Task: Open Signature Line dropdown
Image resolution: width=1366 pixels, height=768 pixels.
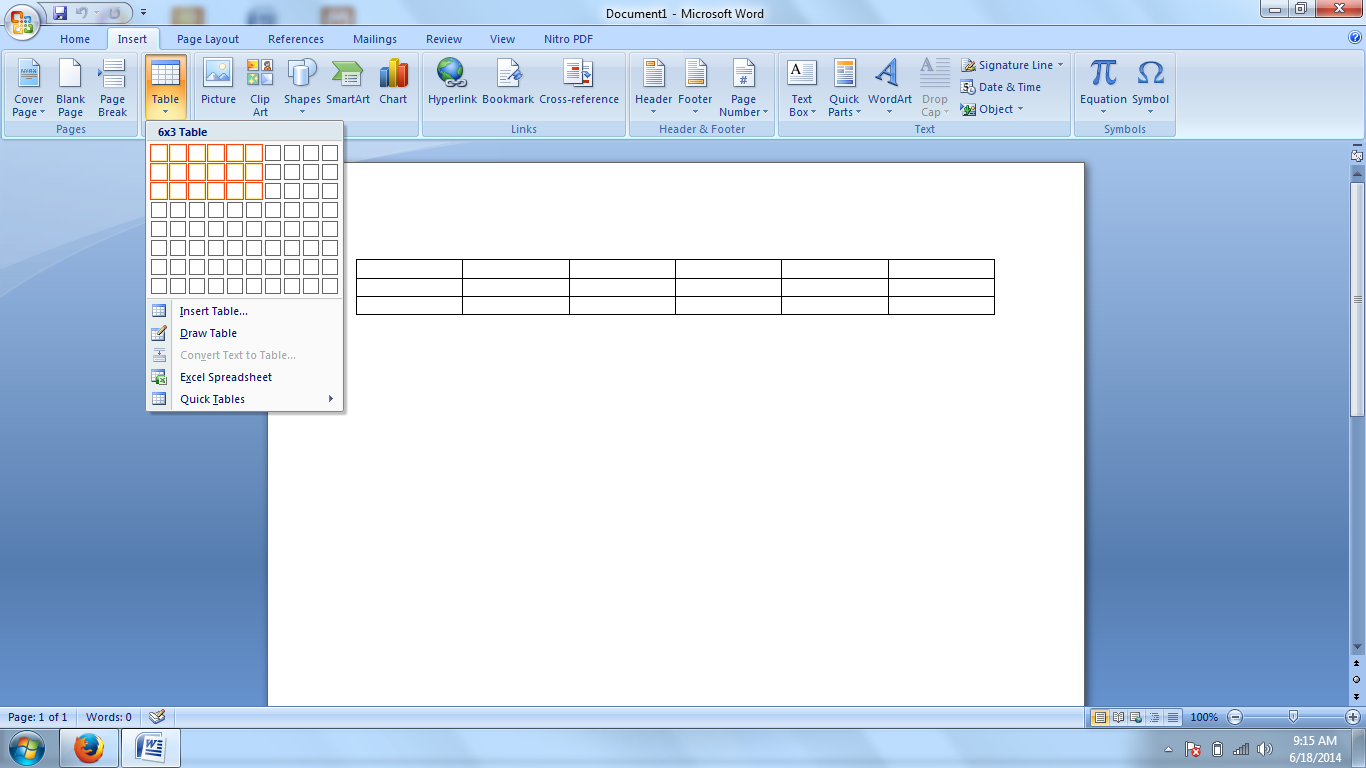Action: pyautogui.click(x=1012, y=65)
